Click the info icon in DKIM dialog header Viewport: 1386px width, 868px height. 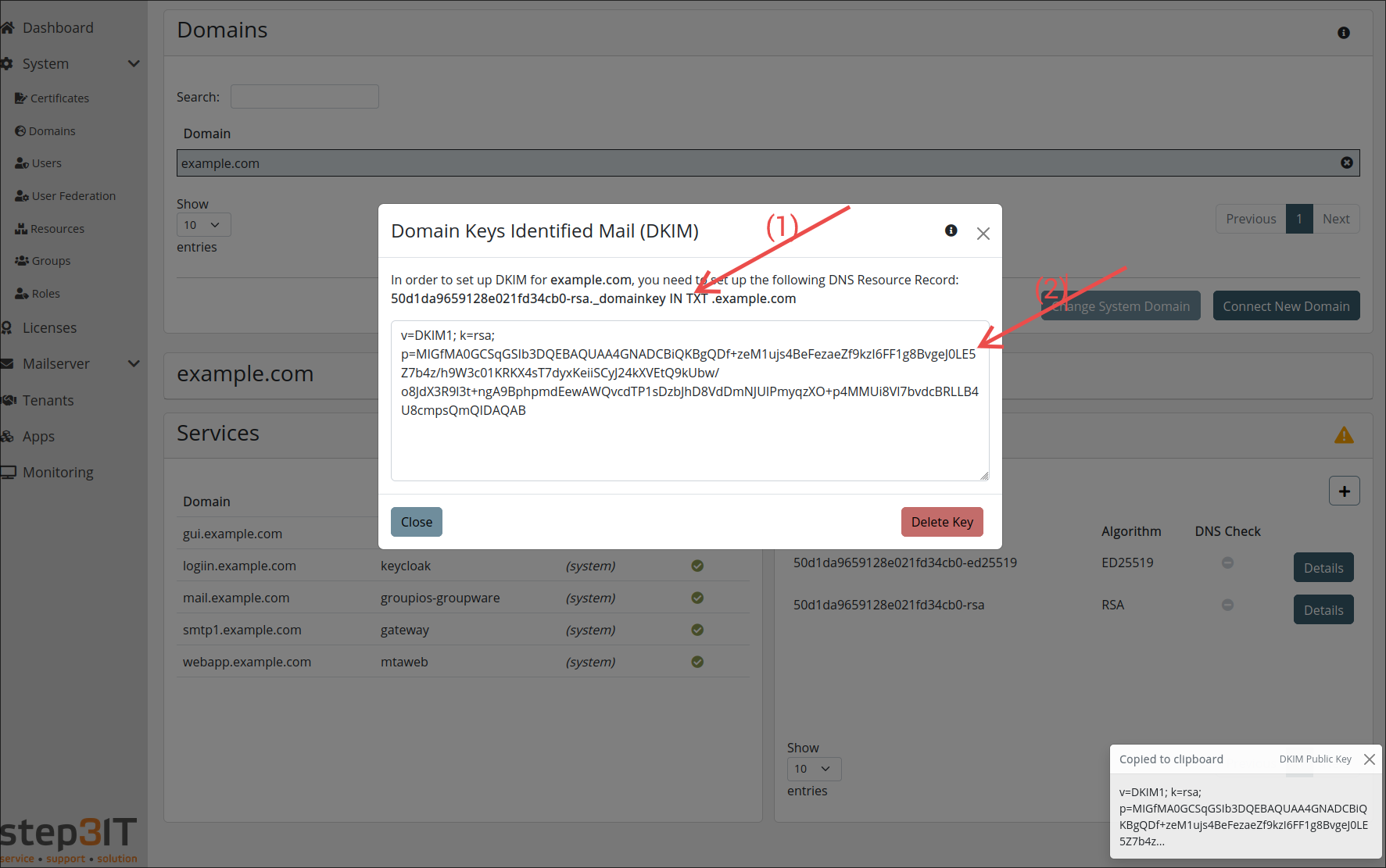[x=951, y=230]
